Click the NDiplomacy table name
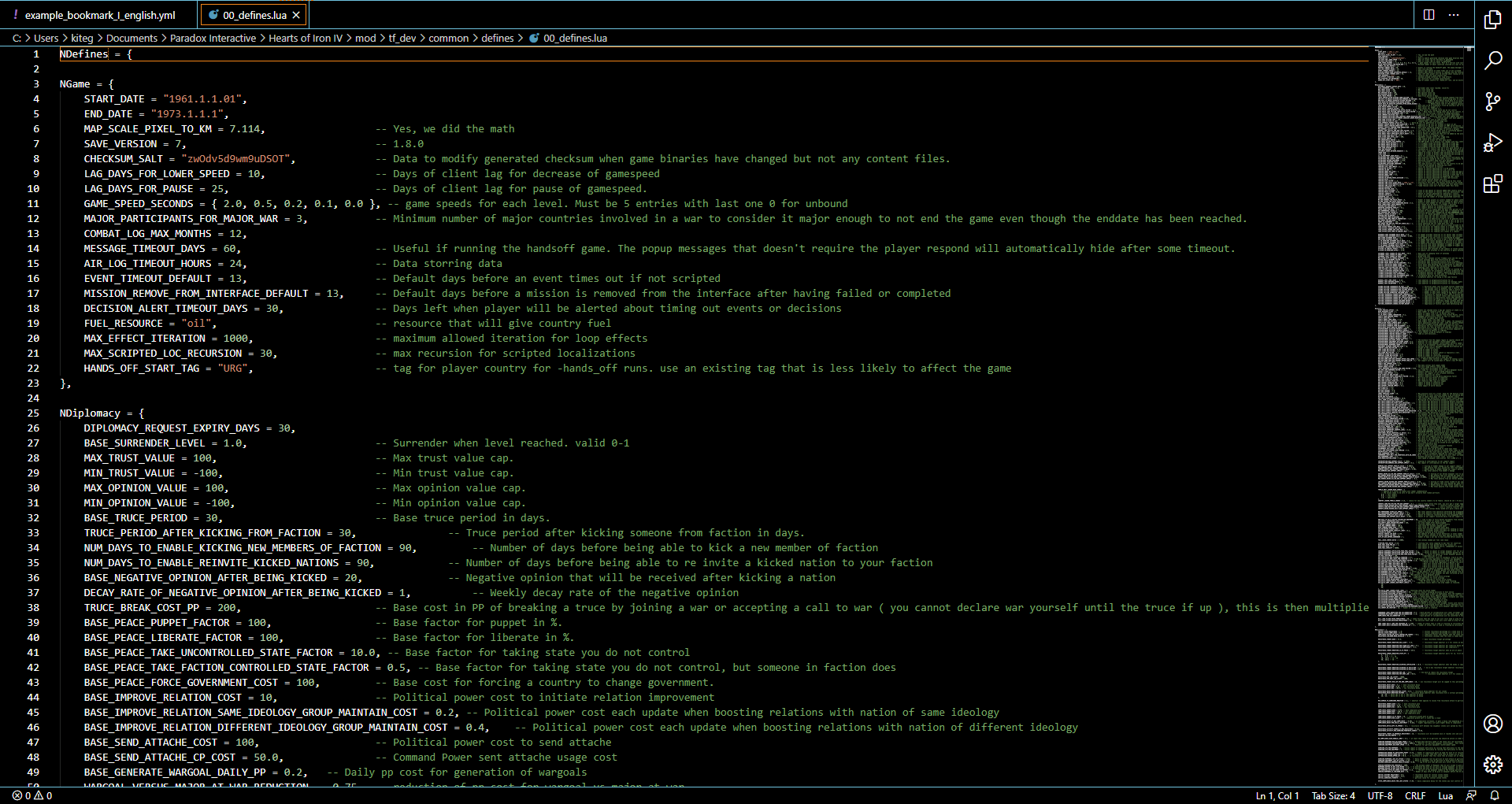The width and height of the screenshot is (1512, 804). [x=90, y=413]
